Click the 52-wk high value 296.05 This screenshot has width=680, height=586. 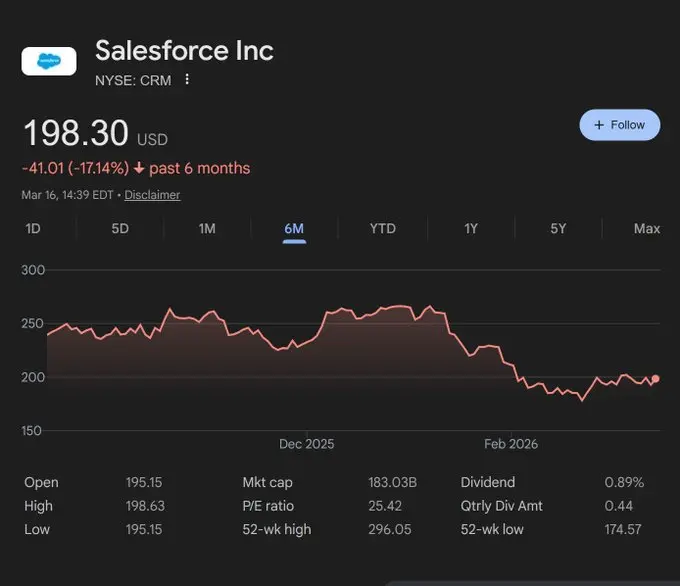point(390,529)
